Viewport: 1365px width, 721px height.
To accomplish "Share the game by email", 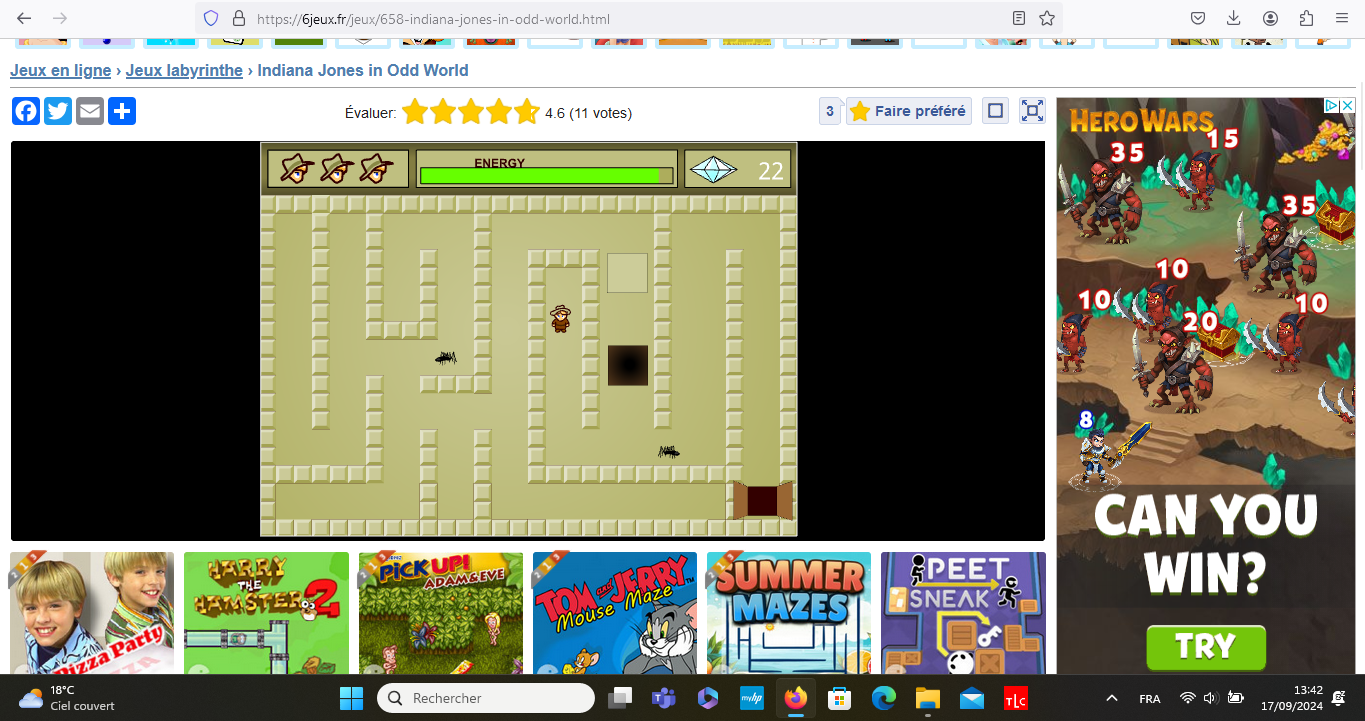I will [90, 111].
